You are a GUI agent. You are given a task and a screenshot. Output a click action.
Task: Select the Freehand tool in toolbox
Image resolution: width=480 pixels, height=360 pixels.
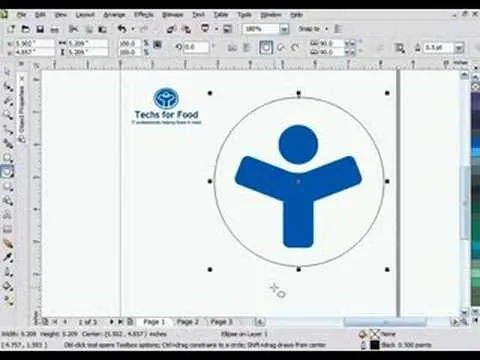8,129
